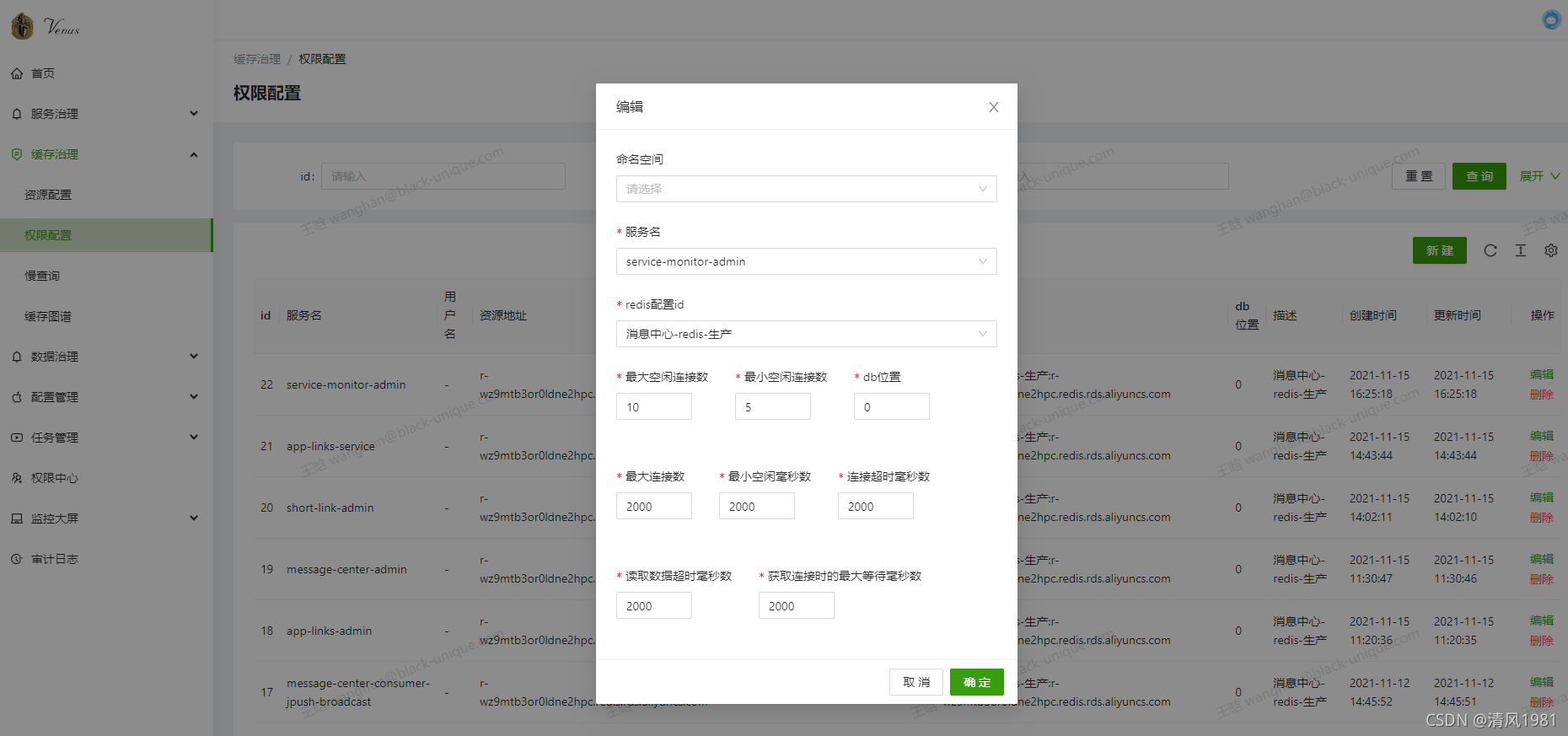1568x736 pixels.
Task: Click the 最小空闲毫秒数 input
Action: pyautogui.click(x=757, y=506)
